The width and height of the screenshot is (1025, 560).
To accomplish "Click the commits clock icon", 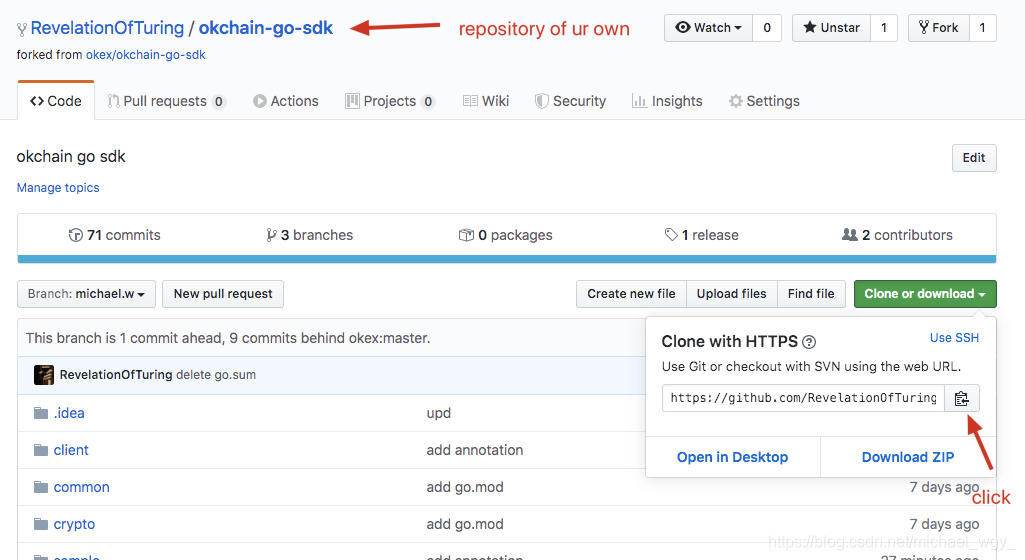I will tap(75, 235).
